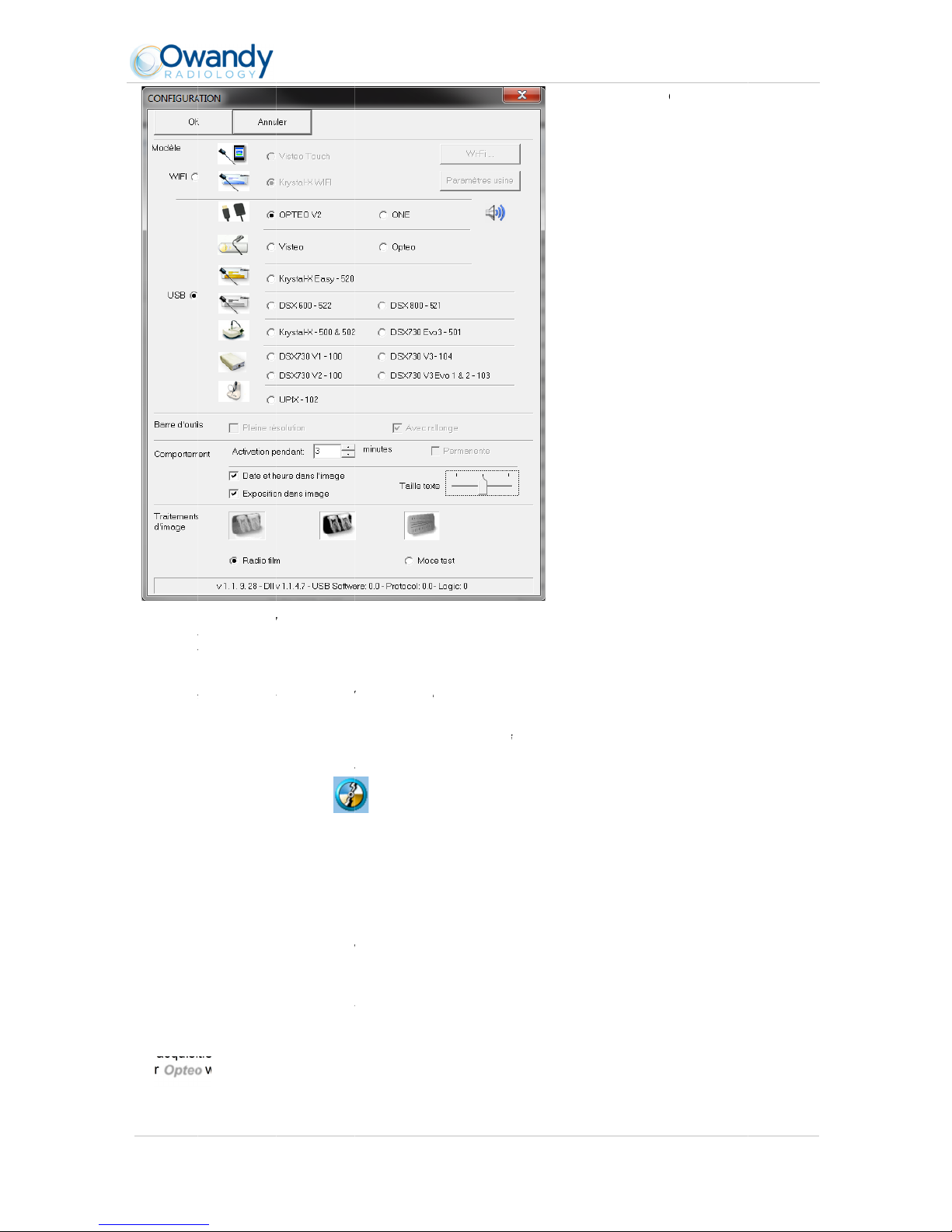The width and height of the screenshot is (952, 1232).
Task: Click the blue speaker sound icon
Action: pos(495,212)
